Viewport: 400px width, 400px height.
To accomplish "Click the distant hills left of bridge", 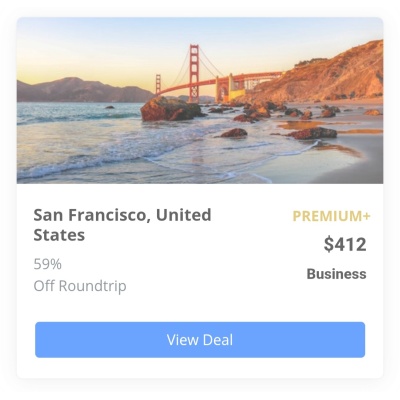I will click(83, 90).
